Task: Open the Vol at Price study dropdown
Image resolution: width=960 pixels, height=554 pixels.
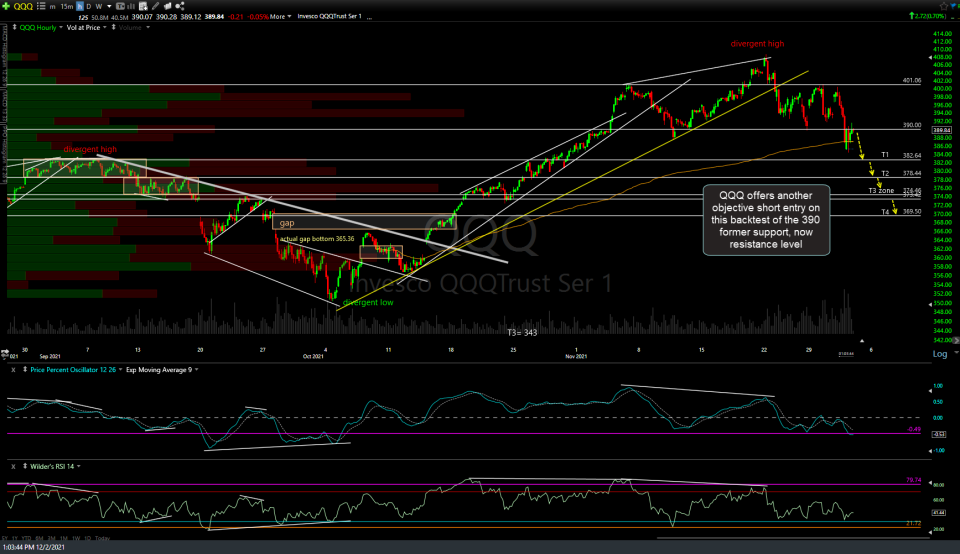Action: (105, 28)
